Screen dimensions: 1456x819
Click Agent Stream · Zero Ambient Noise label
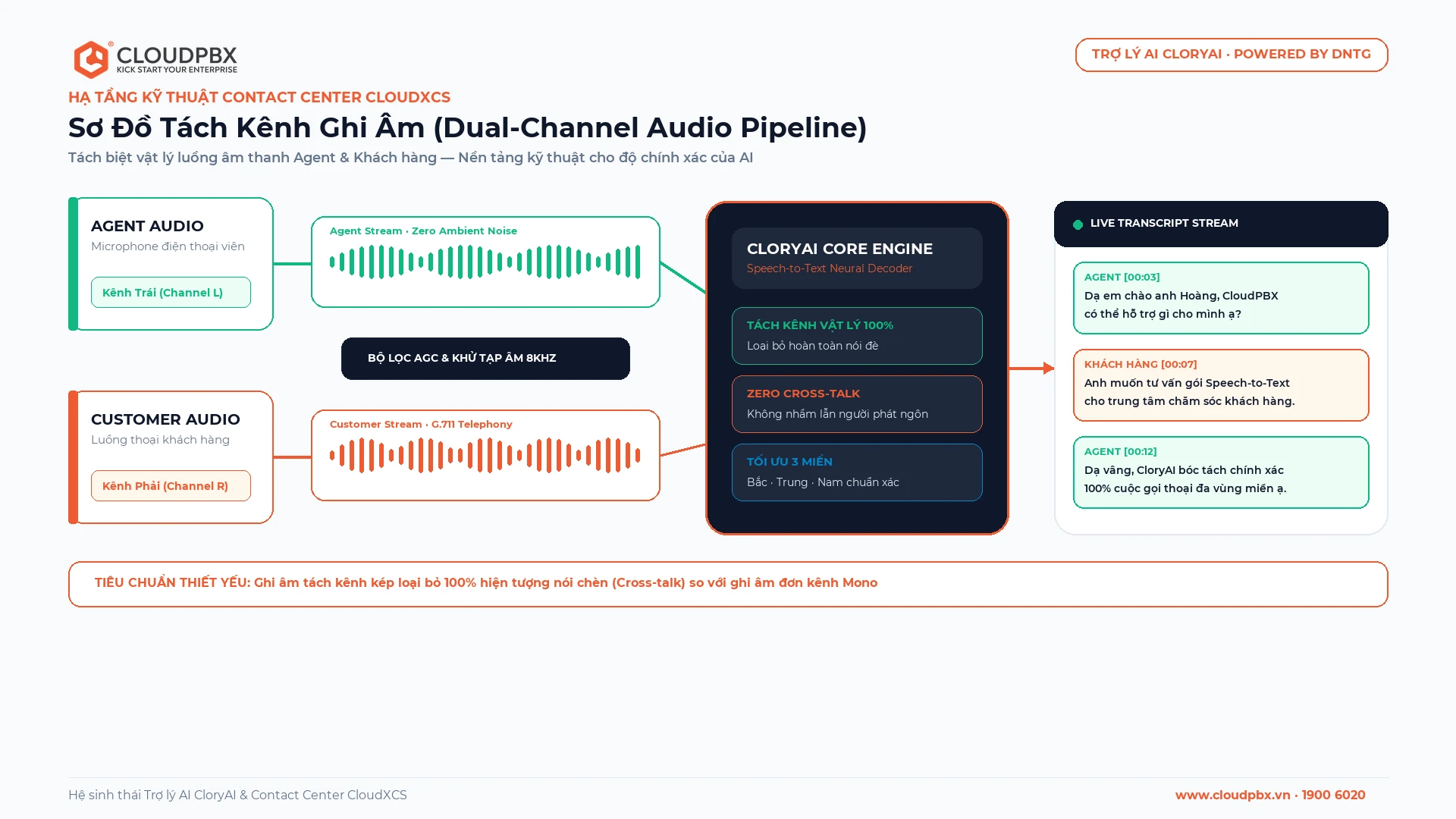[x=423, y=231]
